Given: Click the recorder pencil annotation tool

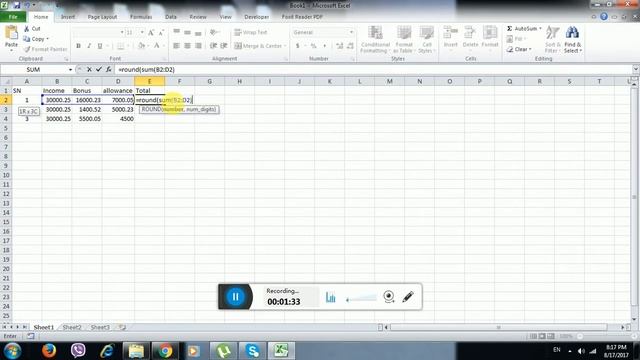Looking at the screenshot, I should (408, 297).
